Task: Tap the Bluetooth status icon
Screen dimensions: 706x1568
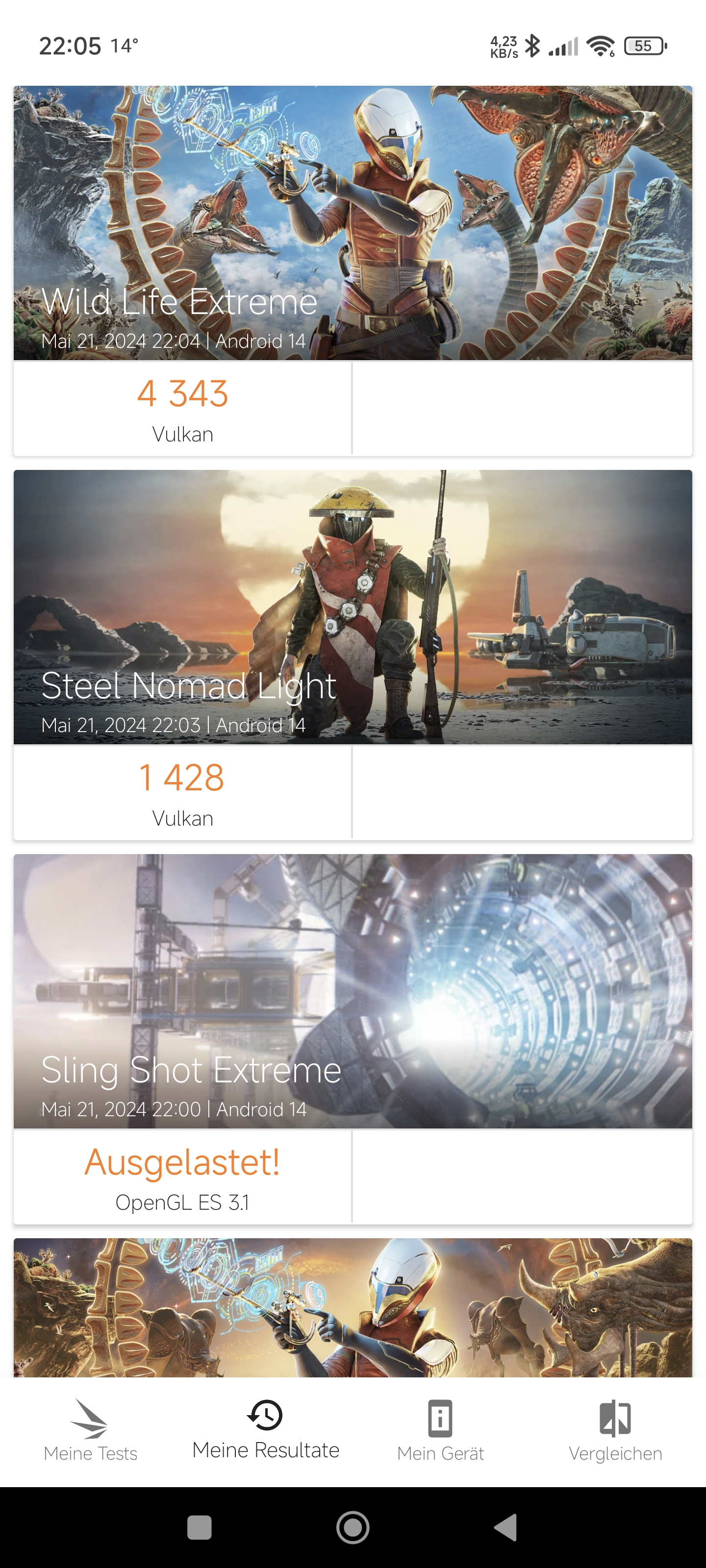Action: [532, 46]
